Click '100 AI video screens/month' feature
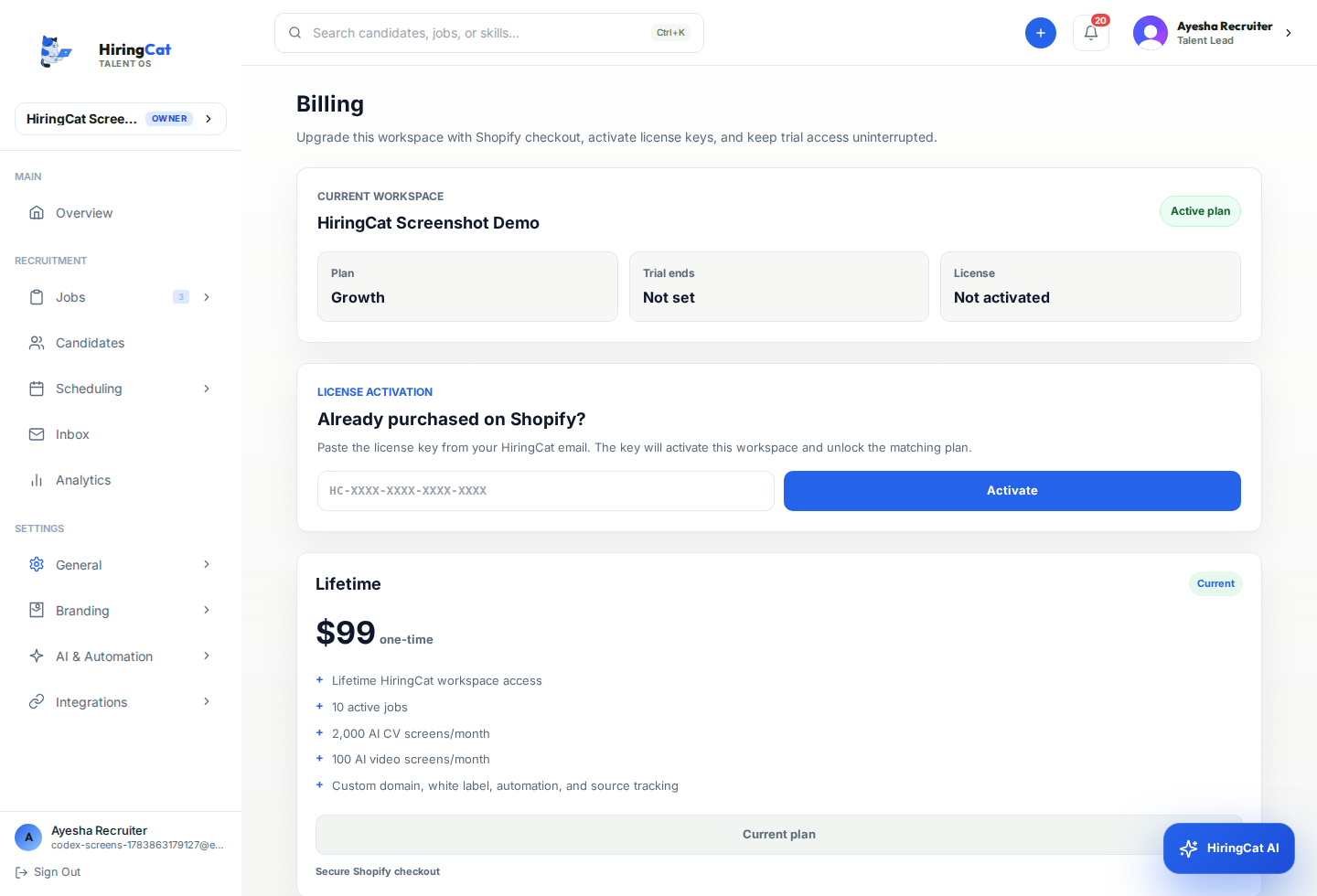Viewport: 1317px width, 896px height. pos(411,759)
